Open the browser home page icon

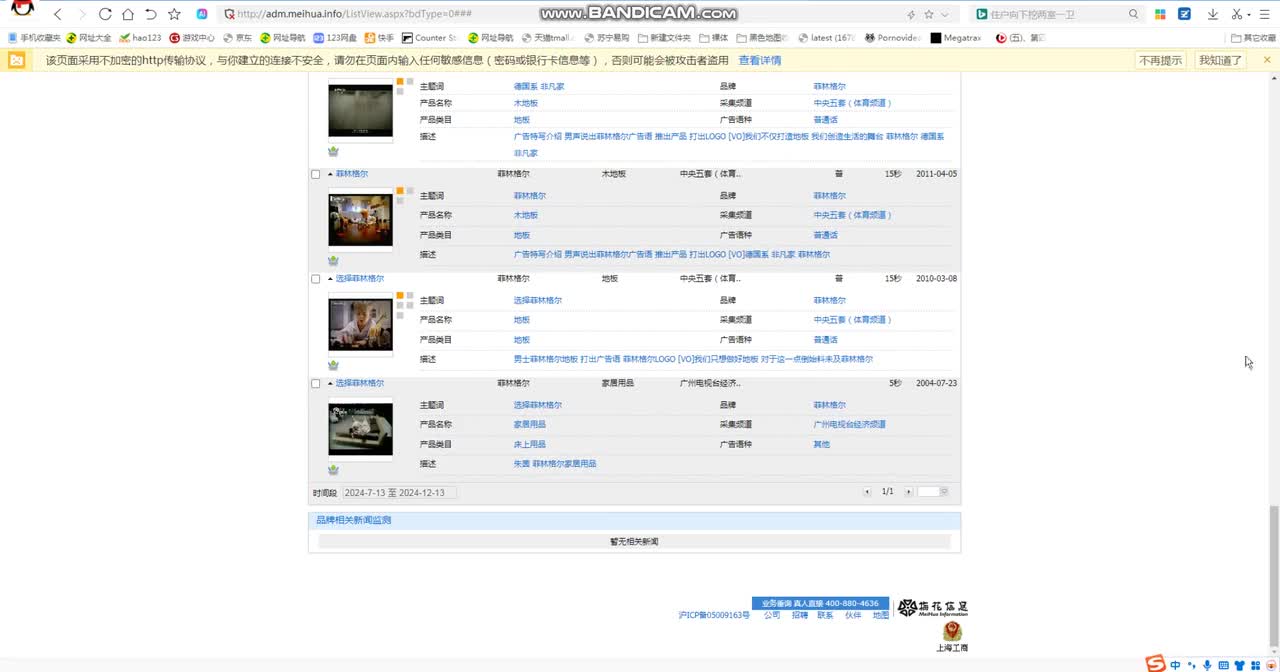point(128,14)
